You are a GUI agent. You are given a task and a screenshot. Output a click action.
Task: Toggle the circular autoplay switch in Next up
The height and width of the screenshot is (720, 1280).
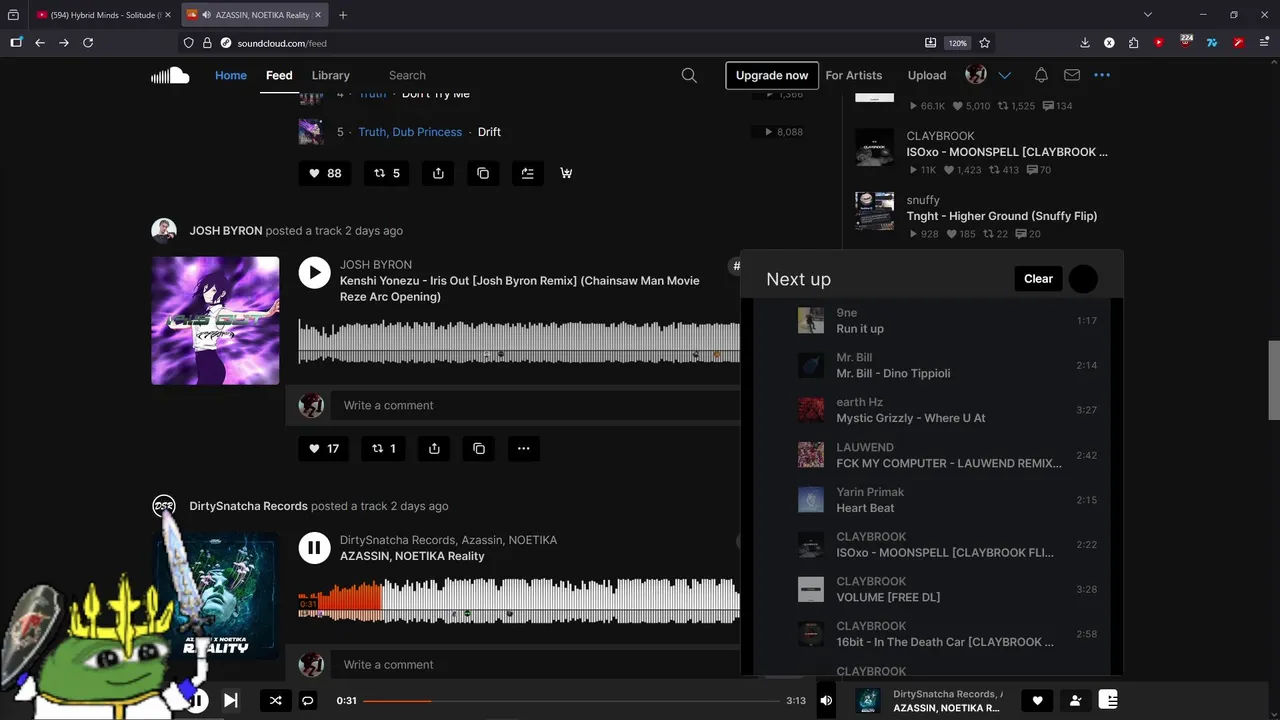[x=1083, y=279]
